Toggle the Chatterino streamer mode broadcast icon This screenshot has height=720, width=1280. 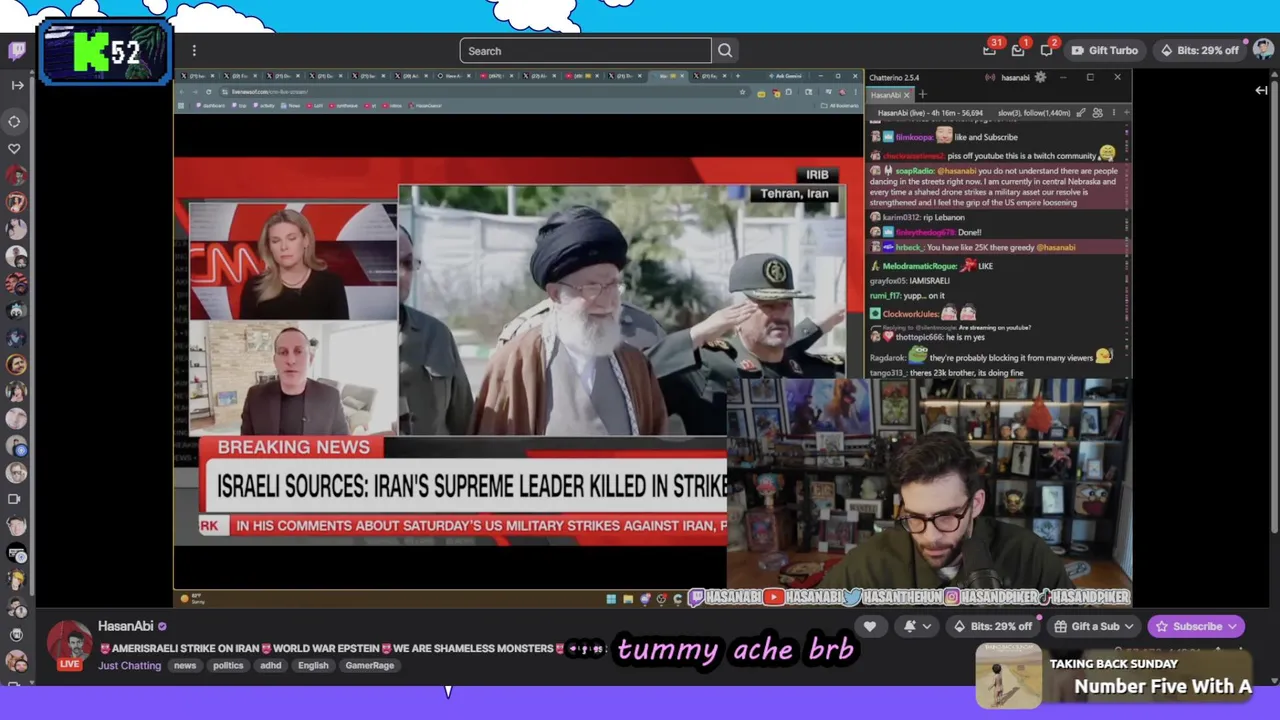click(990, 77)
